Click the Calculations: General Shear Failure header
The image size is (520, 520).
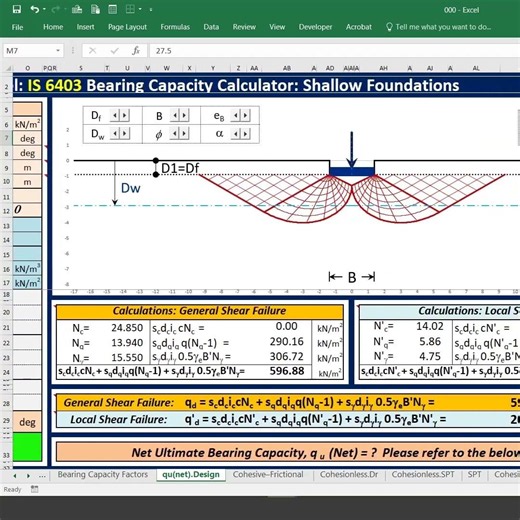pyautogui.click(x=199, y=311)
